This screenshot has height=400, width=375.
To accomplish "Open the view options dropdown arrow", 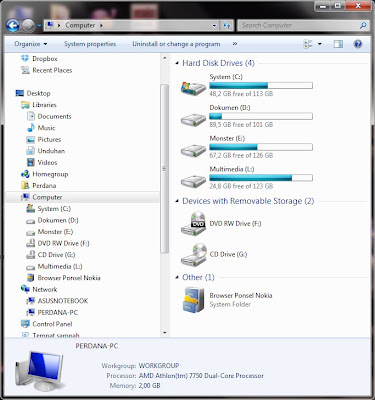I will [320, 44].
